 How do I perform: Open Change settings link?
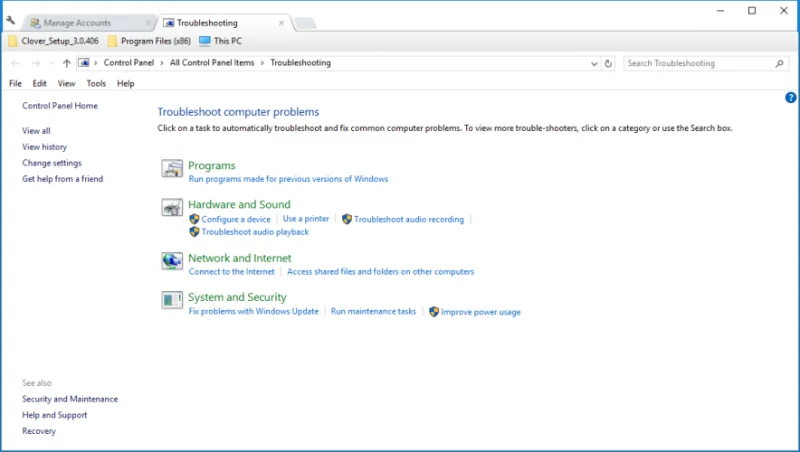[x=52, y=163]
